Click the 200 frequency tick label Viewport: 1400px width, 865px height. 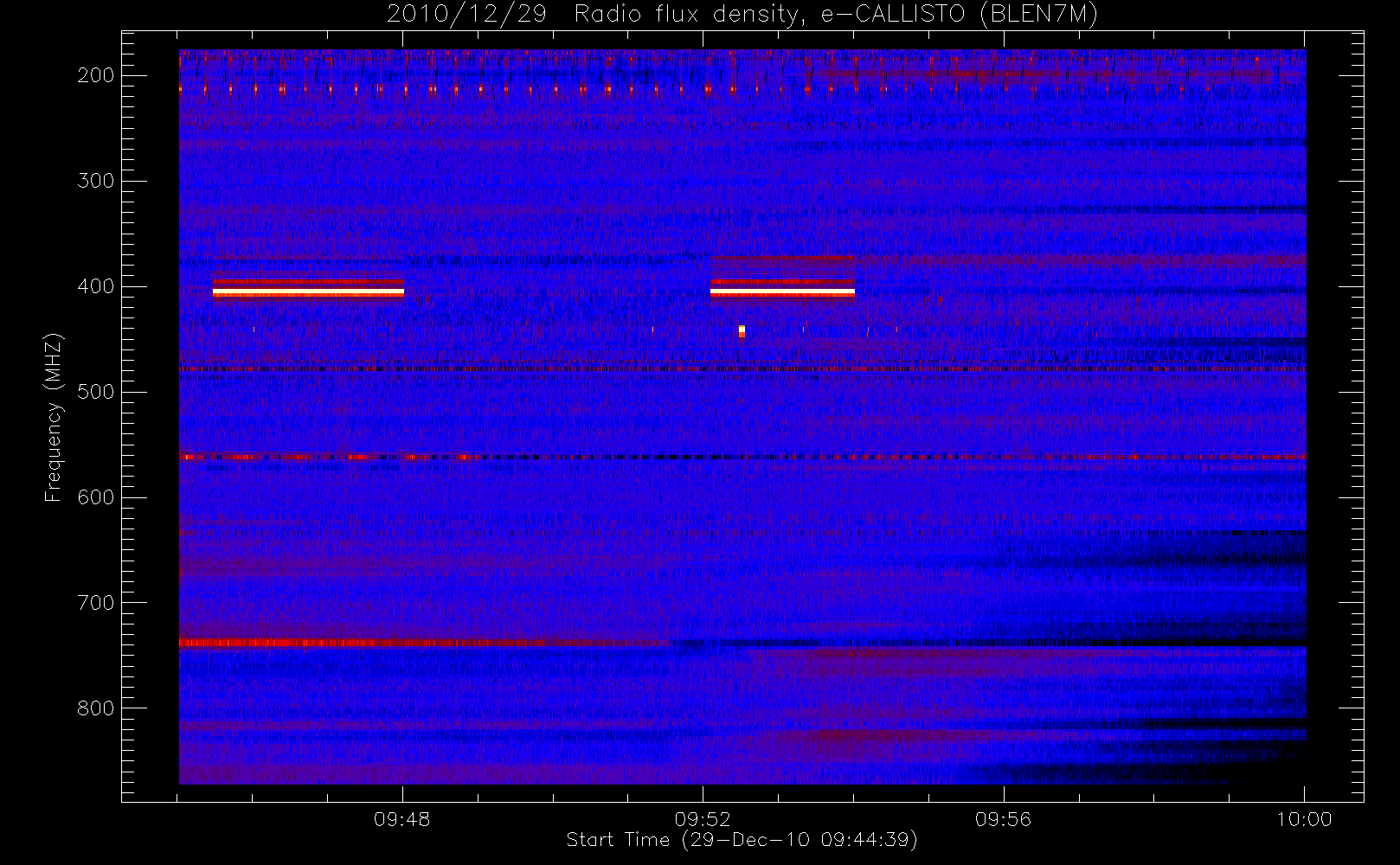pos(95,75)
